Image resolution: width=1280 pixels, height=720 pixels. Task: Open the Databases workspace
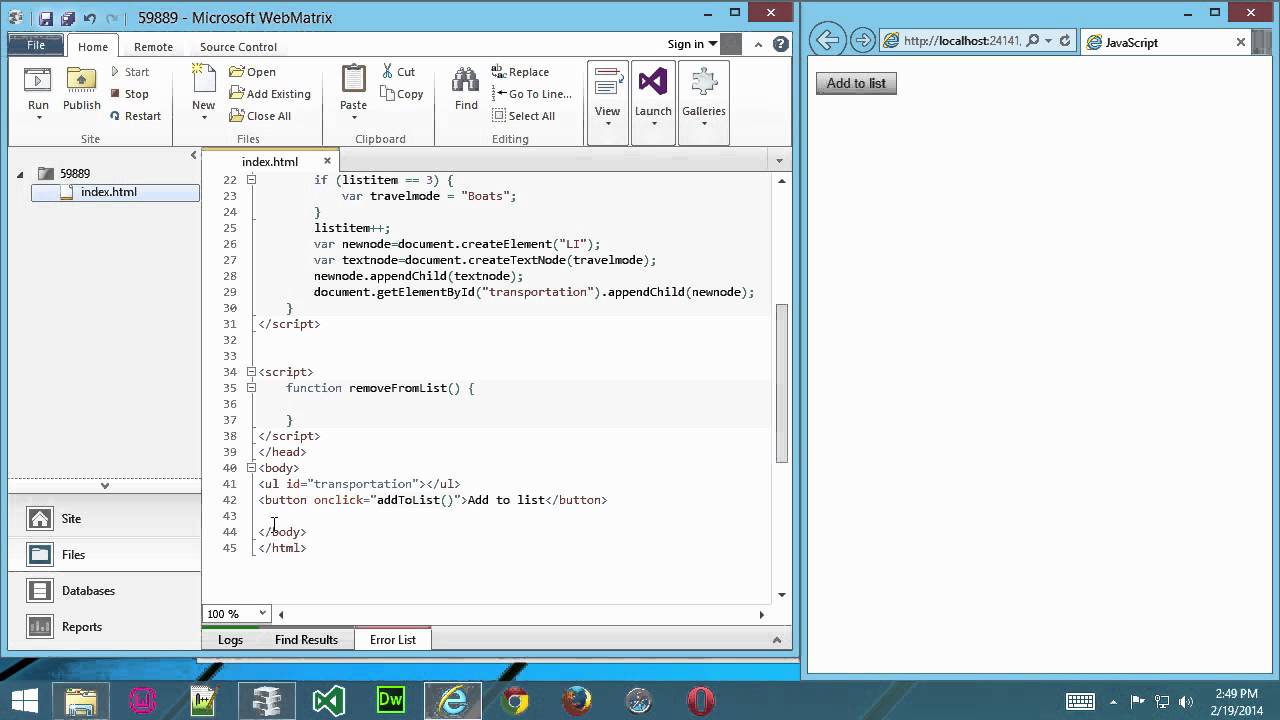coord(104,591)
